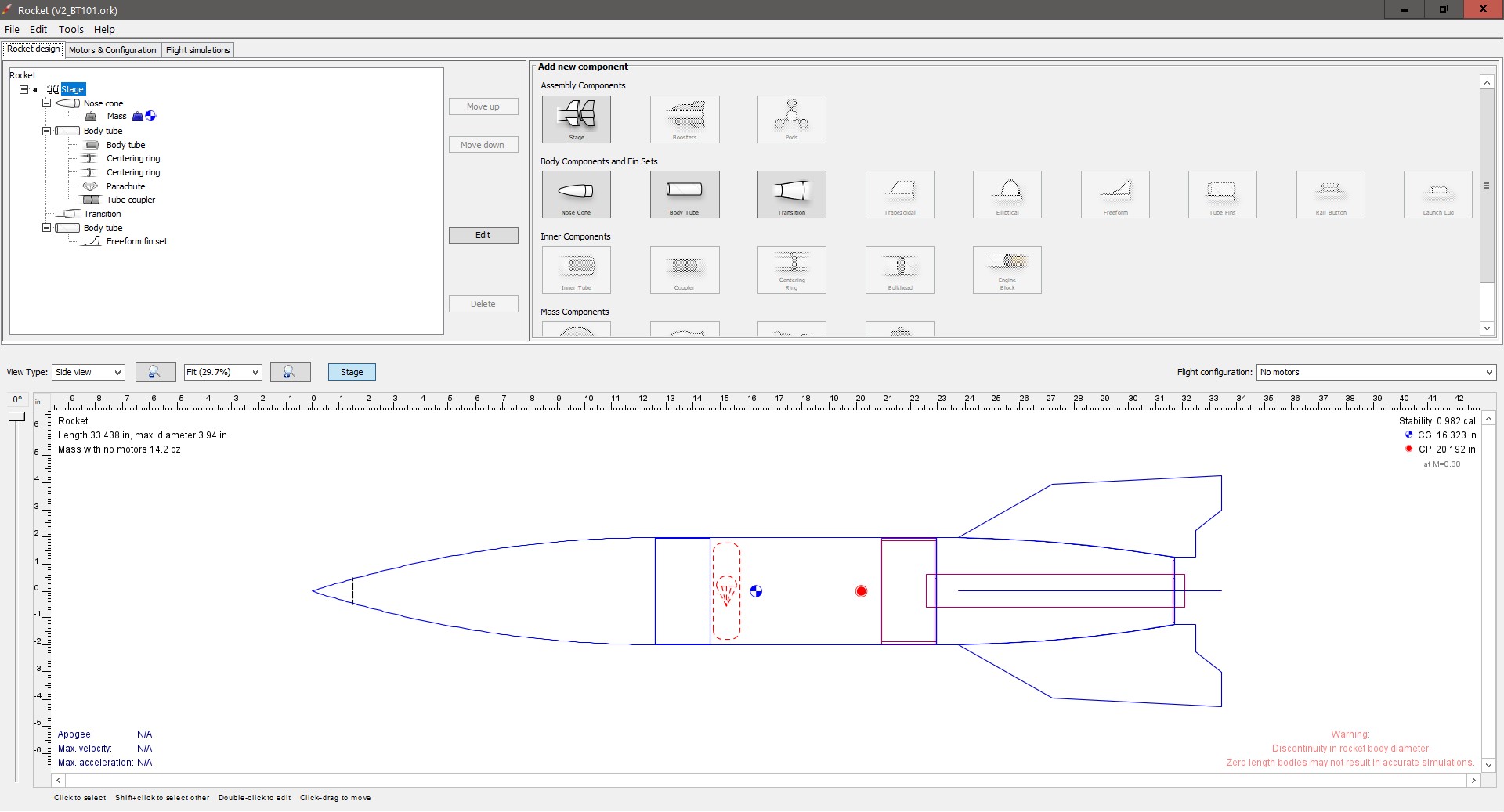Open the Fit zoom level dropdown
The height and width of the screenshot is (812, 1504).
[222, 372]
